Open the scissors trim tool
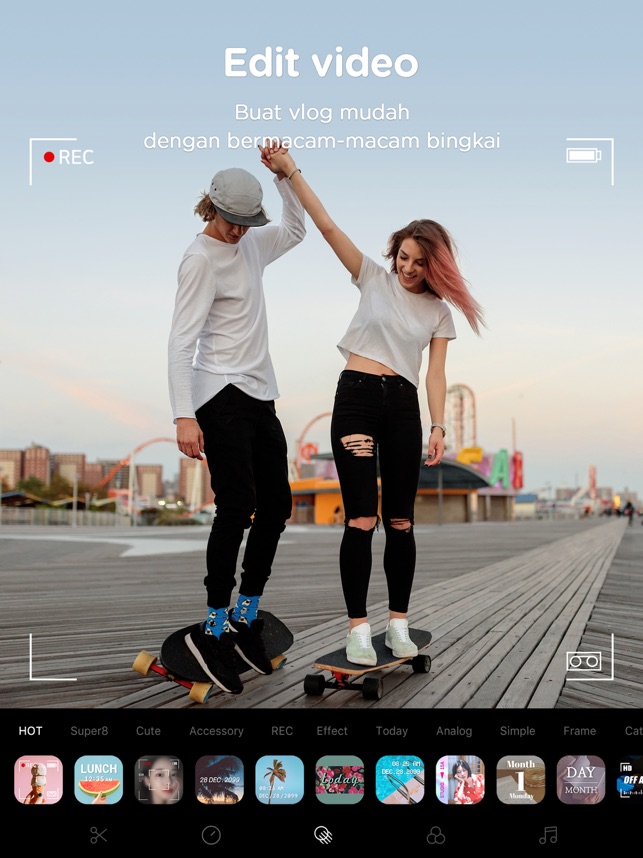Screen dimensions: 643x858 click(x=99, y=835)
